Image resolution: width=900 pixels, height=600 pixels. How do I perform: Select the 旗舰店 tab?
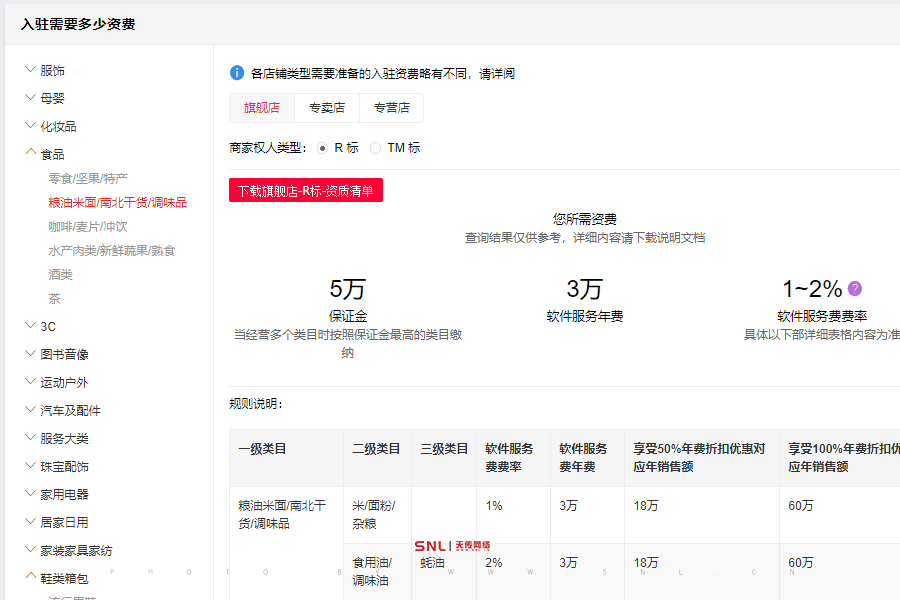tap(261, 107)
